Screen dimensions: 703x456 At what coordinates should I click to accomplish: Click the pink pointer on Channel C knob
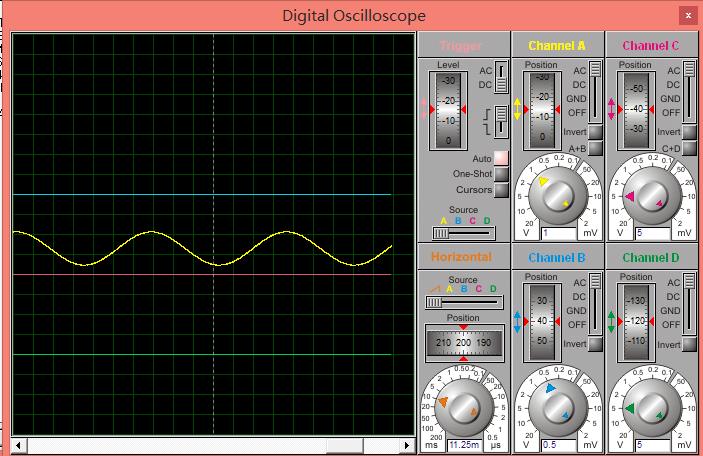click(630, 196)
